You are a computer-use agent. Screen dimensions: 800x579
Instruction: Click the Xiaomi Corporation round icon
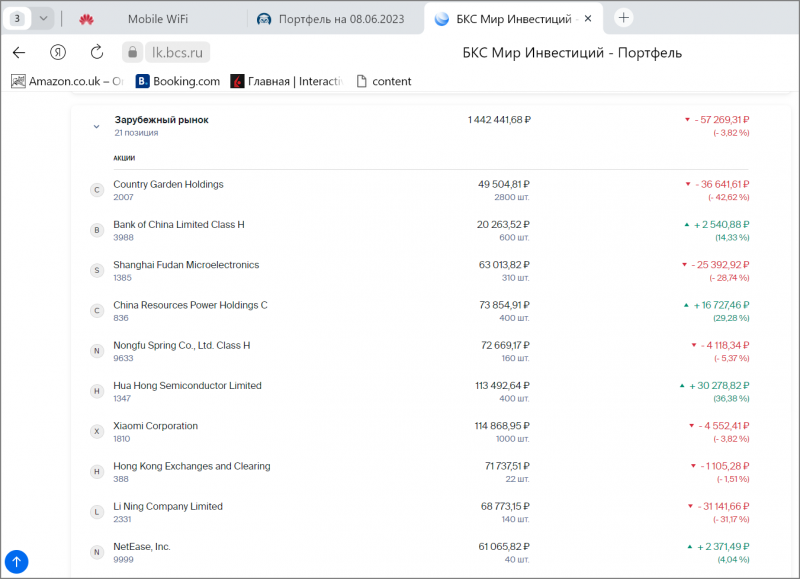click(97, 432)
